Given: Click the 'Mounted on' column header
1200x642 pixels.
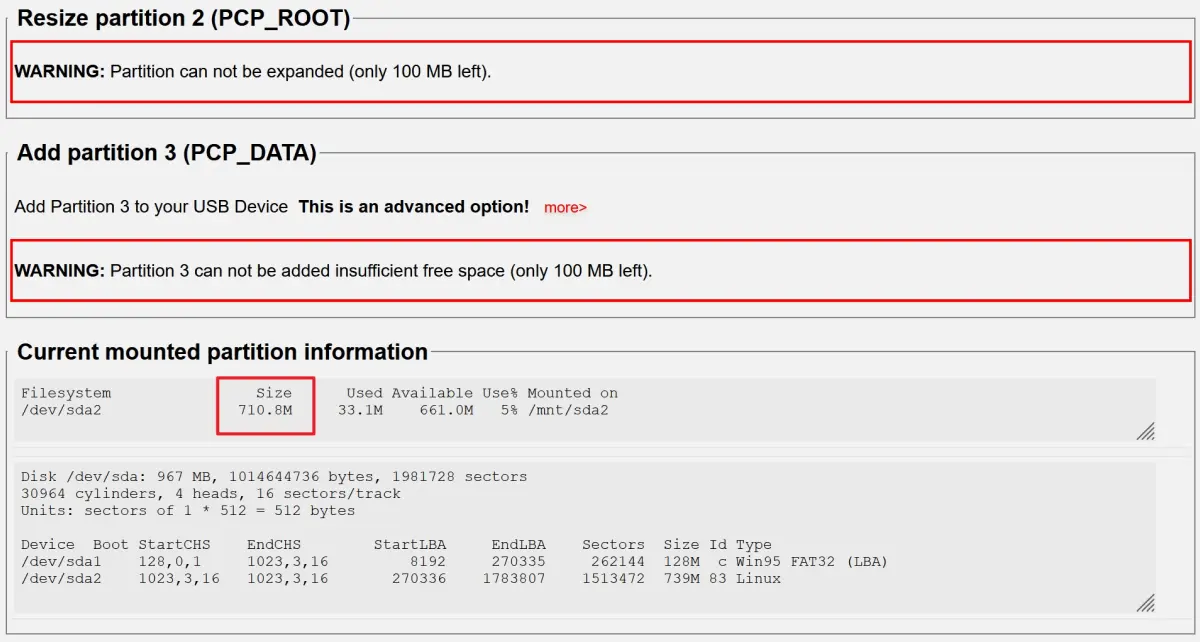Looking at the screenshot, I should [x=573, y=393].
